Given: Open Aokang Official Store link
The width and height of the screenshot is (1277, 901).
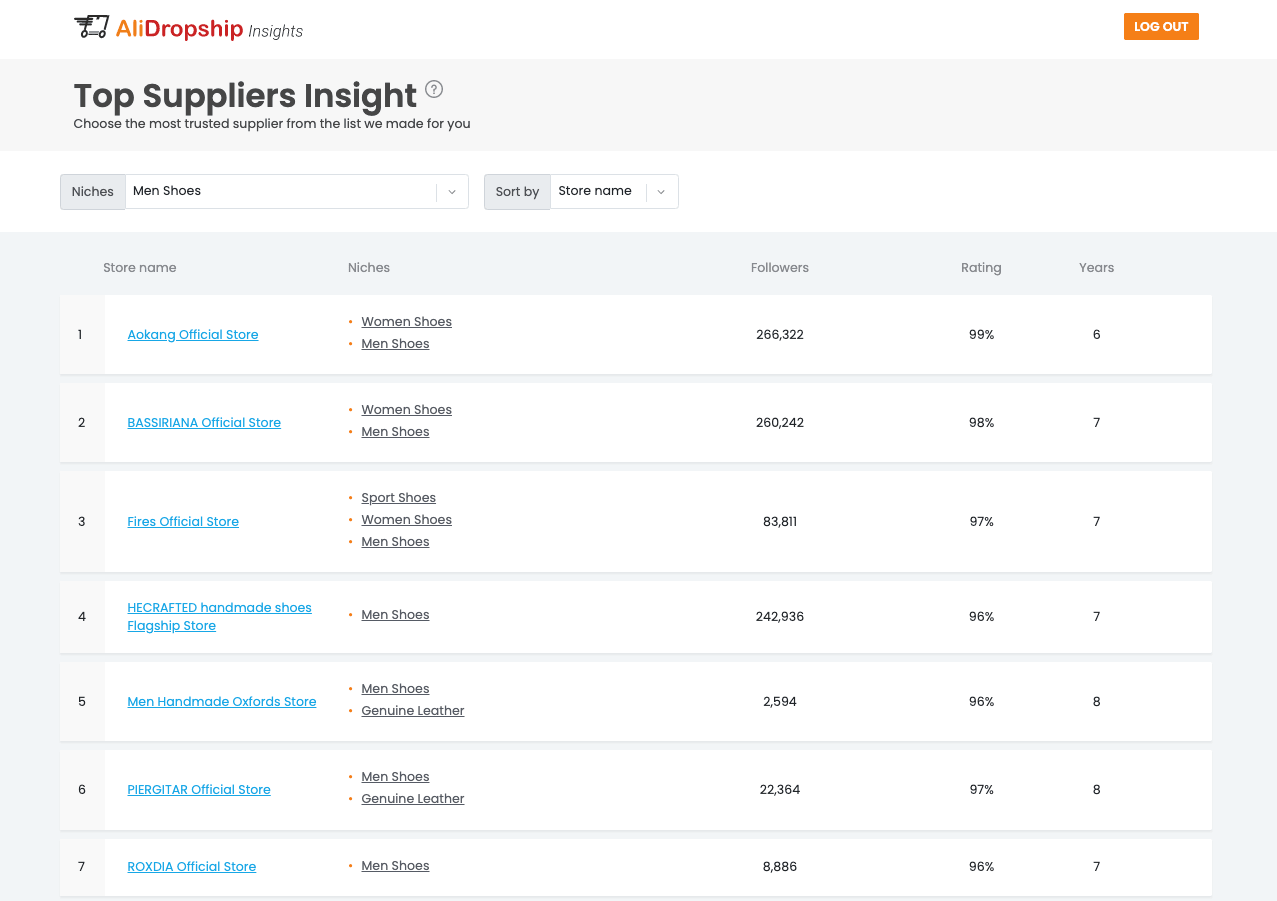Looking at the screenshot, I should click(193, 335).
